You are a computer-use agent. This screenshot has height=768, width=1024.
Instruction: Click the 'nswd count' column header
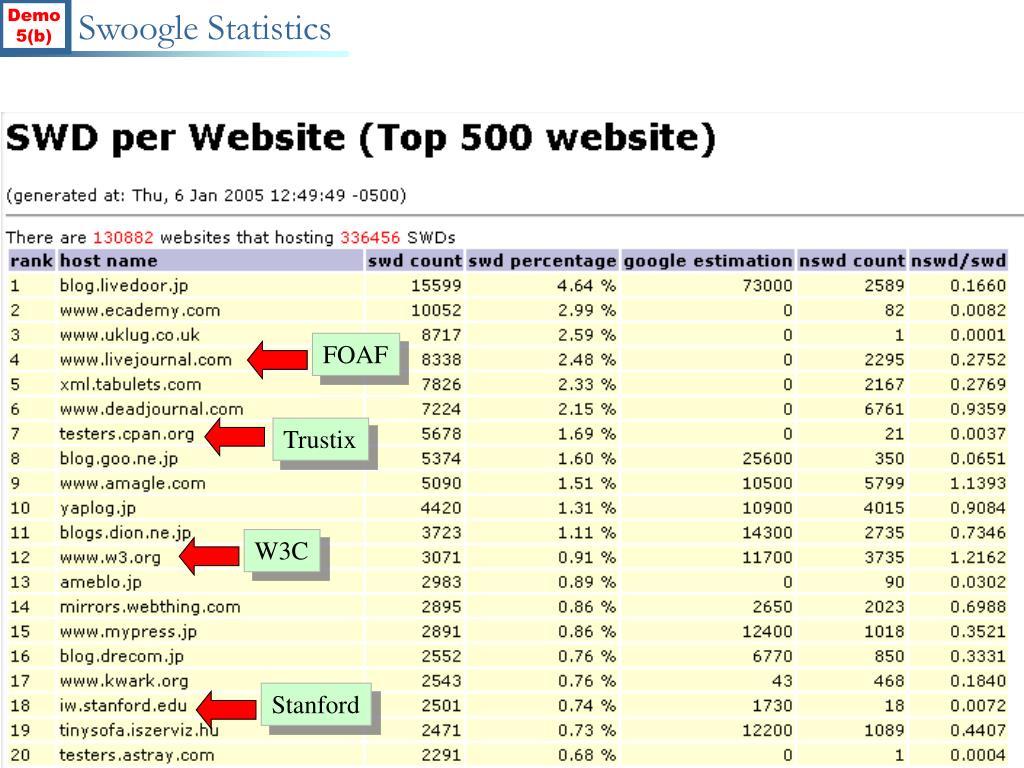pos(852,261)
